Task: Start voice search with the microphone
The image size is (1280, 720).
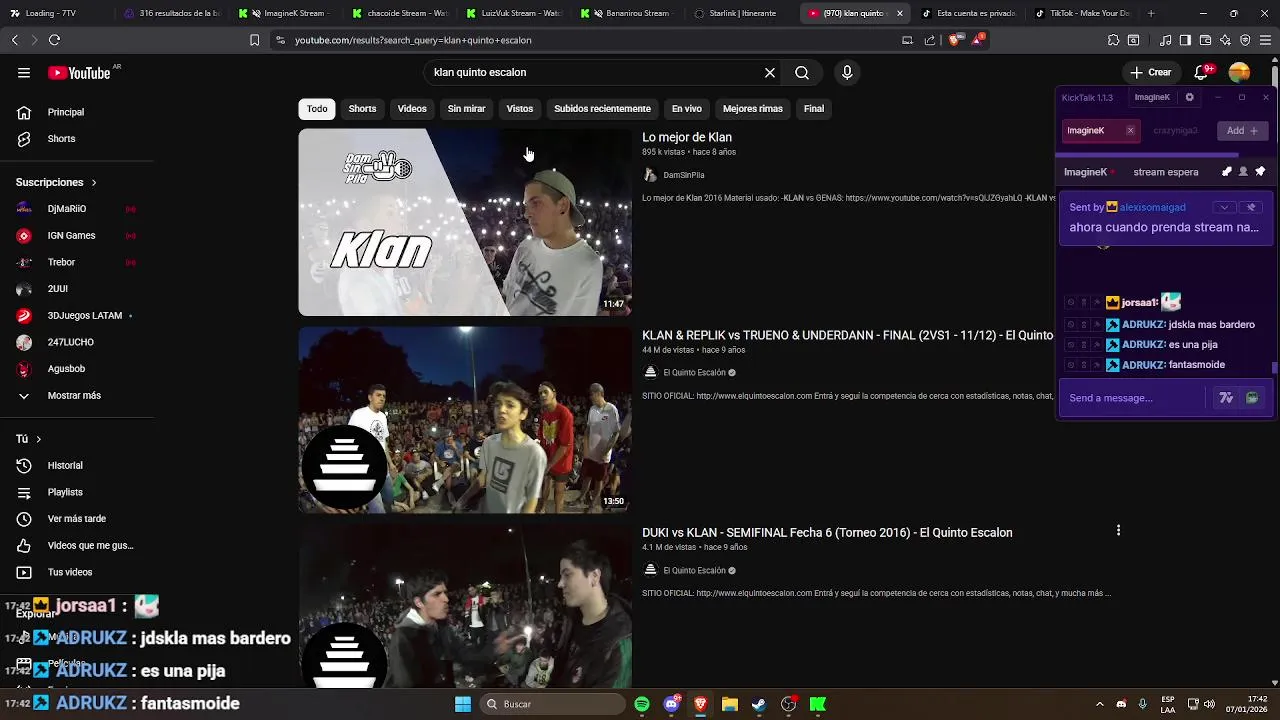Action: [847, 72]
